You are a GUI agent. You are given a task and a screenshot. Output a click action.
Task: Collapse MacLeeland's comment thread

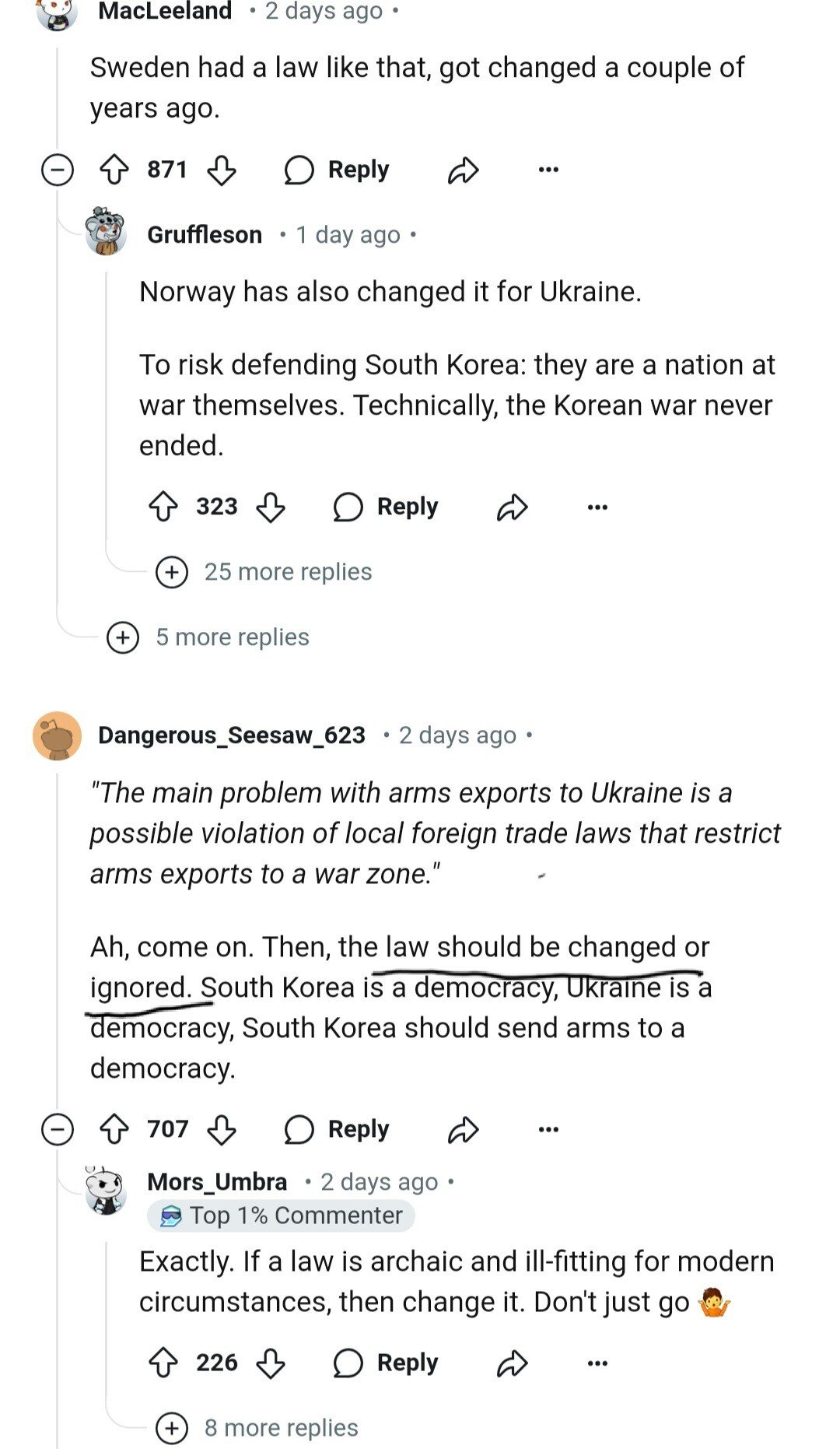point(58,170)
